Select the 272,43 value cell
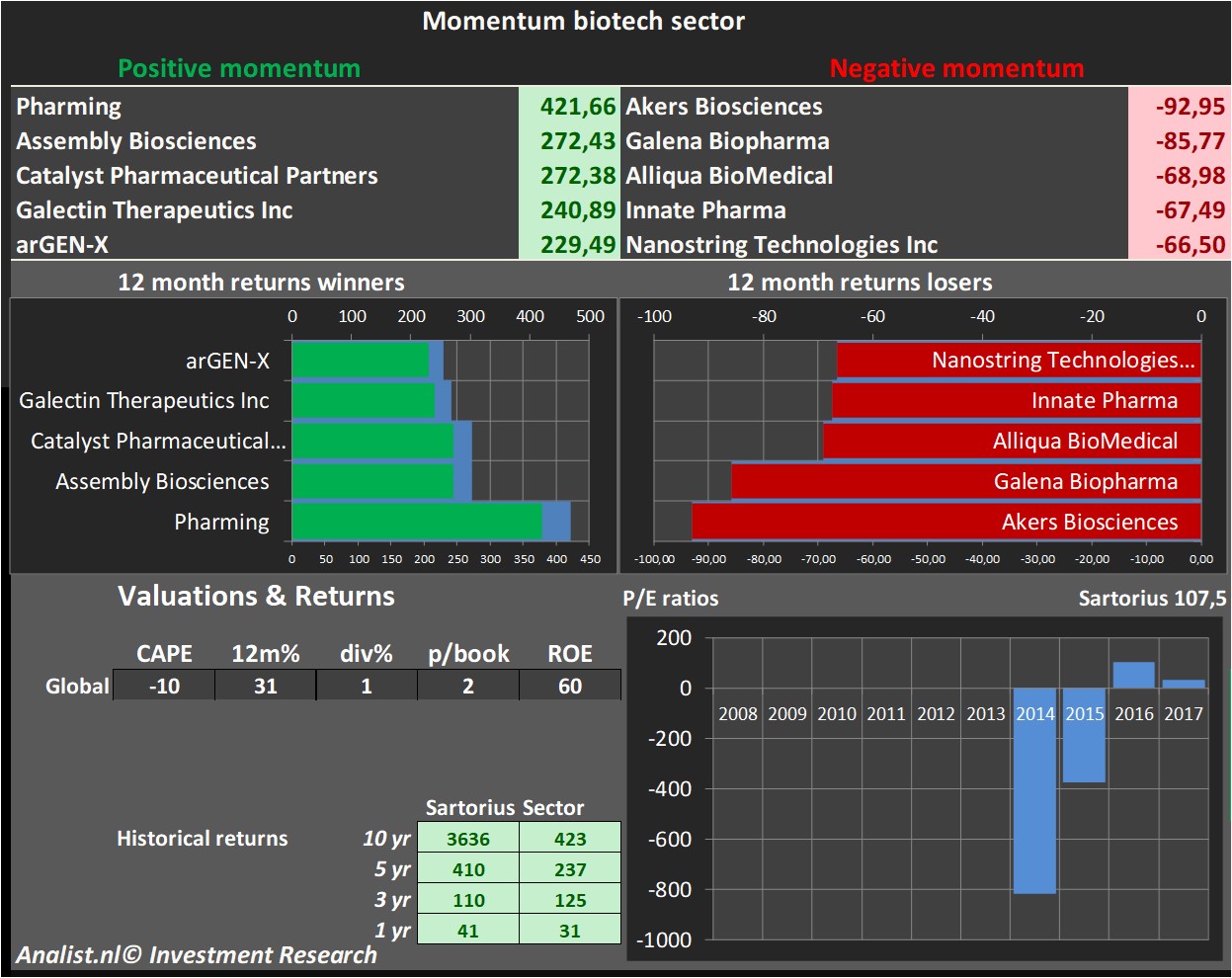This screenshot has width=1232, height=978. tap(569, 140)
